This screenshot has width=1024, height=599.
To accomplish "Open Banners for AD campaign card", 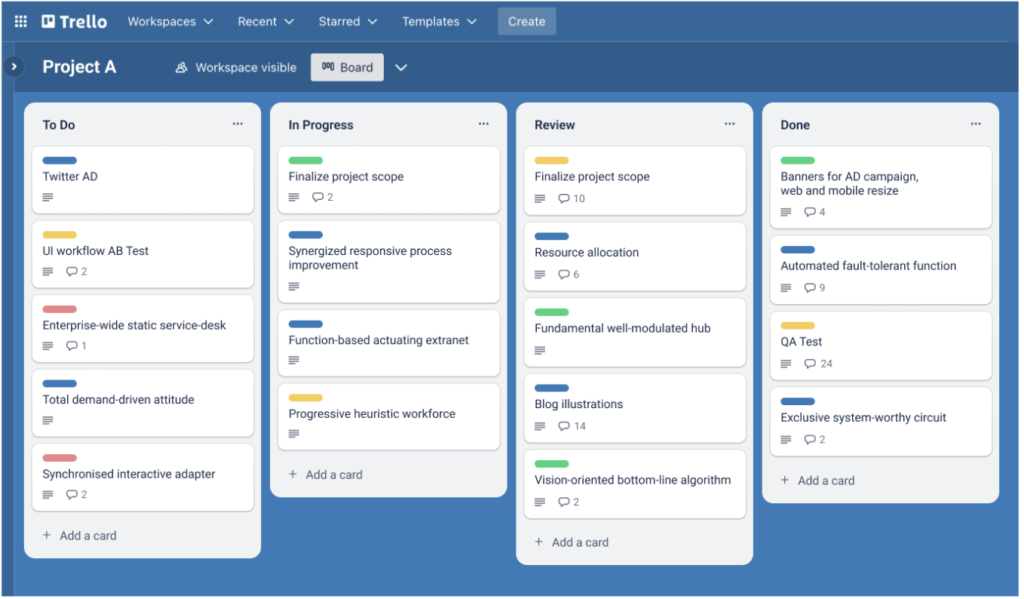I will [880, 187].
